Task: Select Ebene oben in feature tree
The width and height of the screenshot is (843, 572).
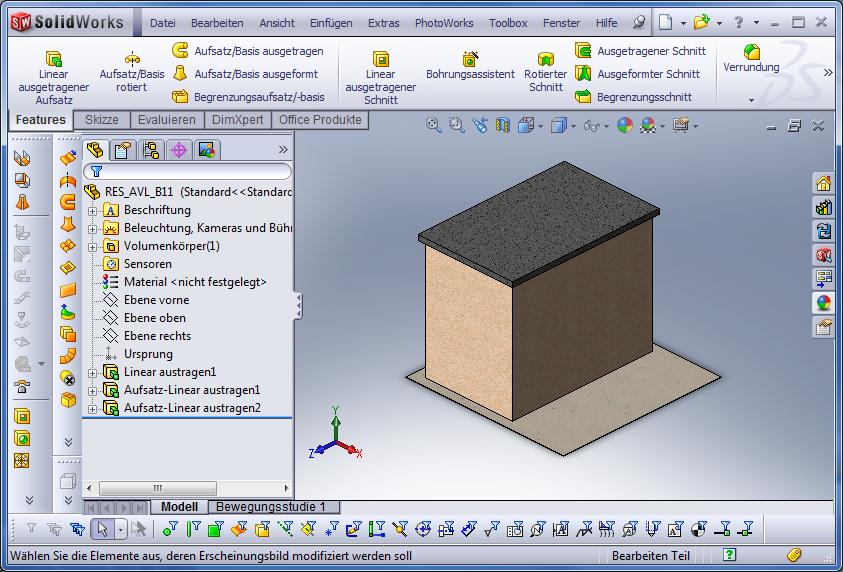Action: (154, 318)
